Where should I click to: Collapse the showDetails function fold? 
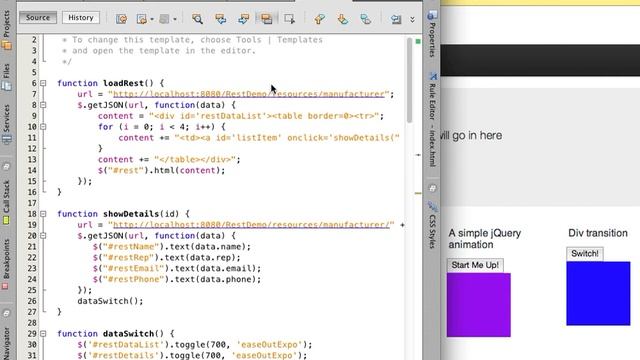coord(43,214)
